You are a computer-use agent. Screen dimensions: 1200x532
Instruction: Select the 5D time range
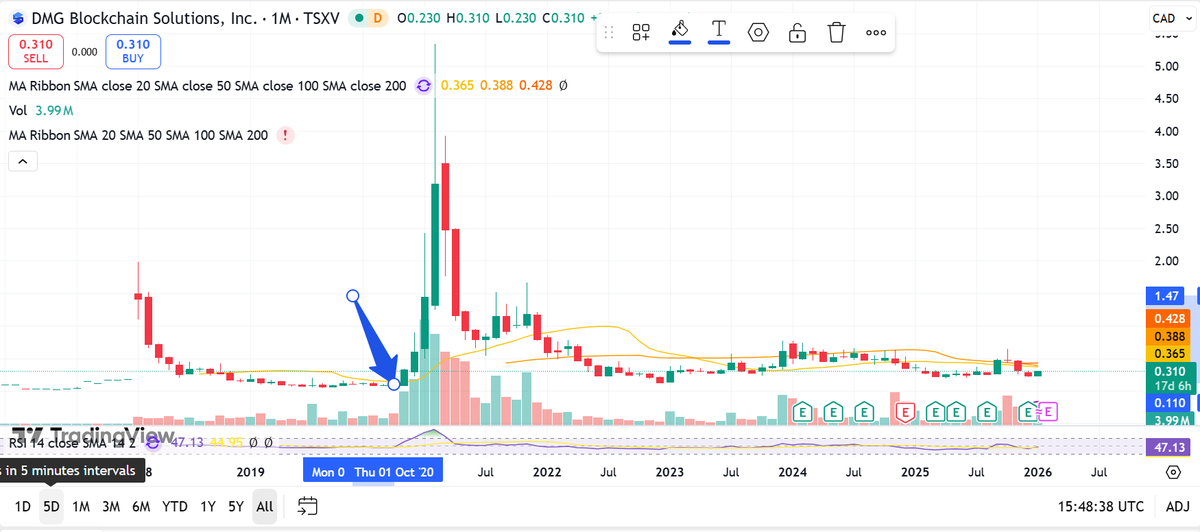(51, 507)
